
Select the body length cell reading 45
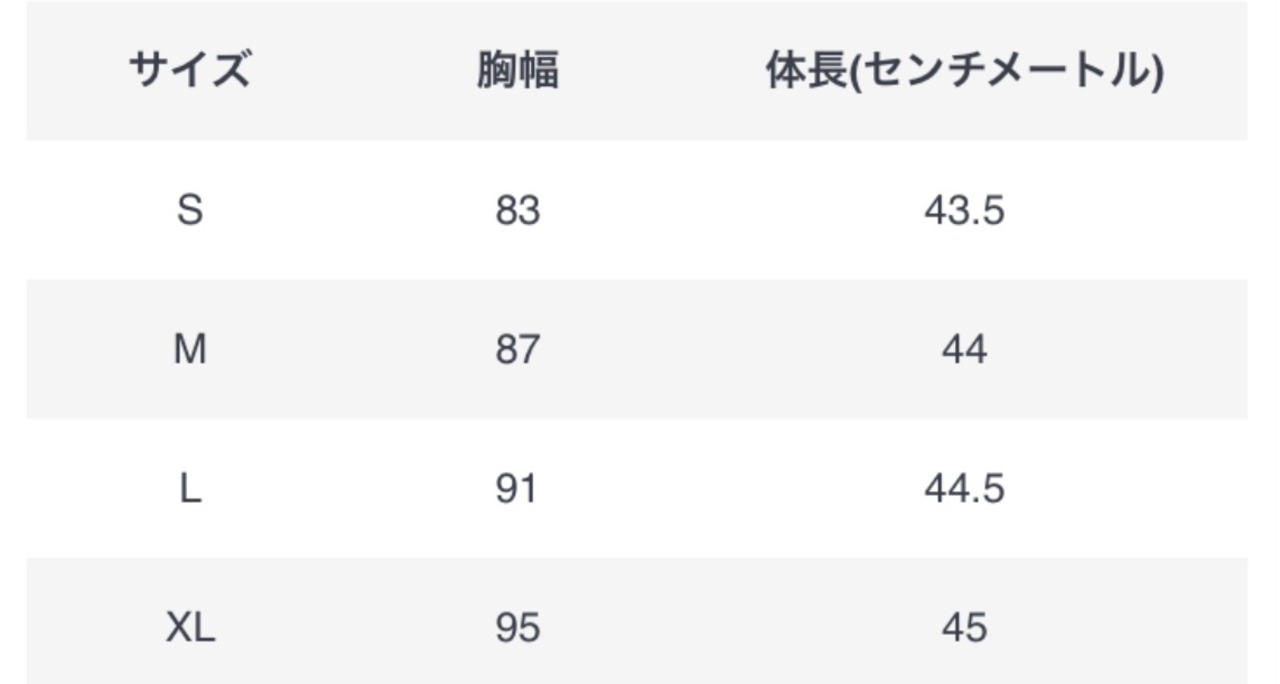[964, 628]
